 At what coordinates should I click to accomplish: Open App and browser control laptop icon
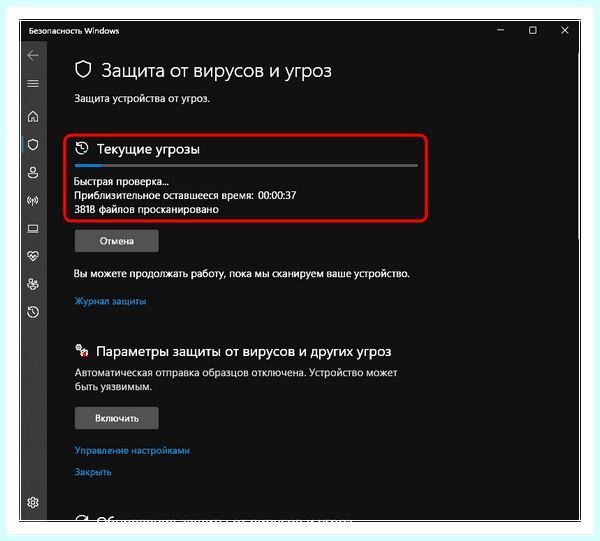[x=33, y=228]
